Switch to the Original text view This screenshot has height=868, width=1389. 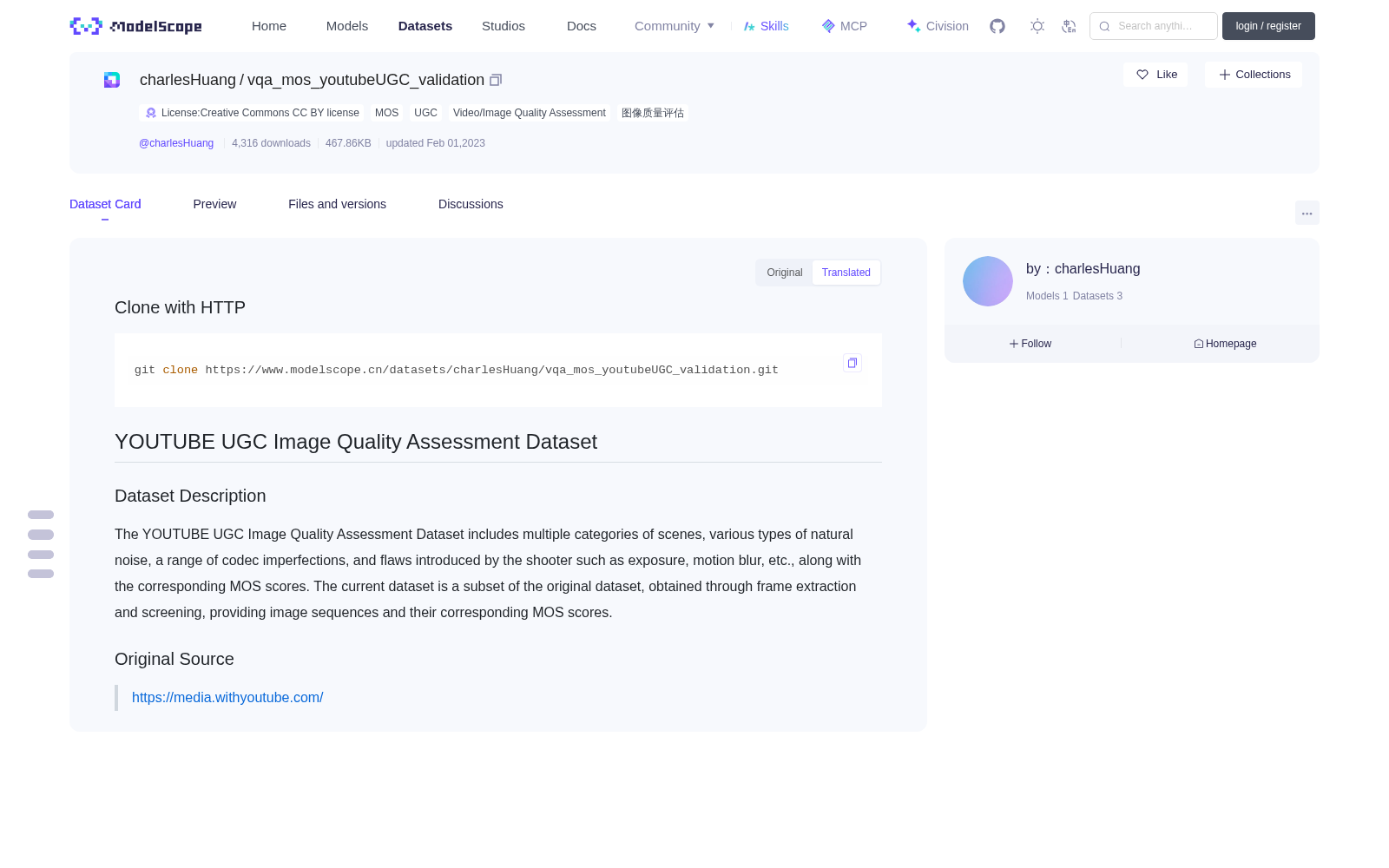(785, 273)
